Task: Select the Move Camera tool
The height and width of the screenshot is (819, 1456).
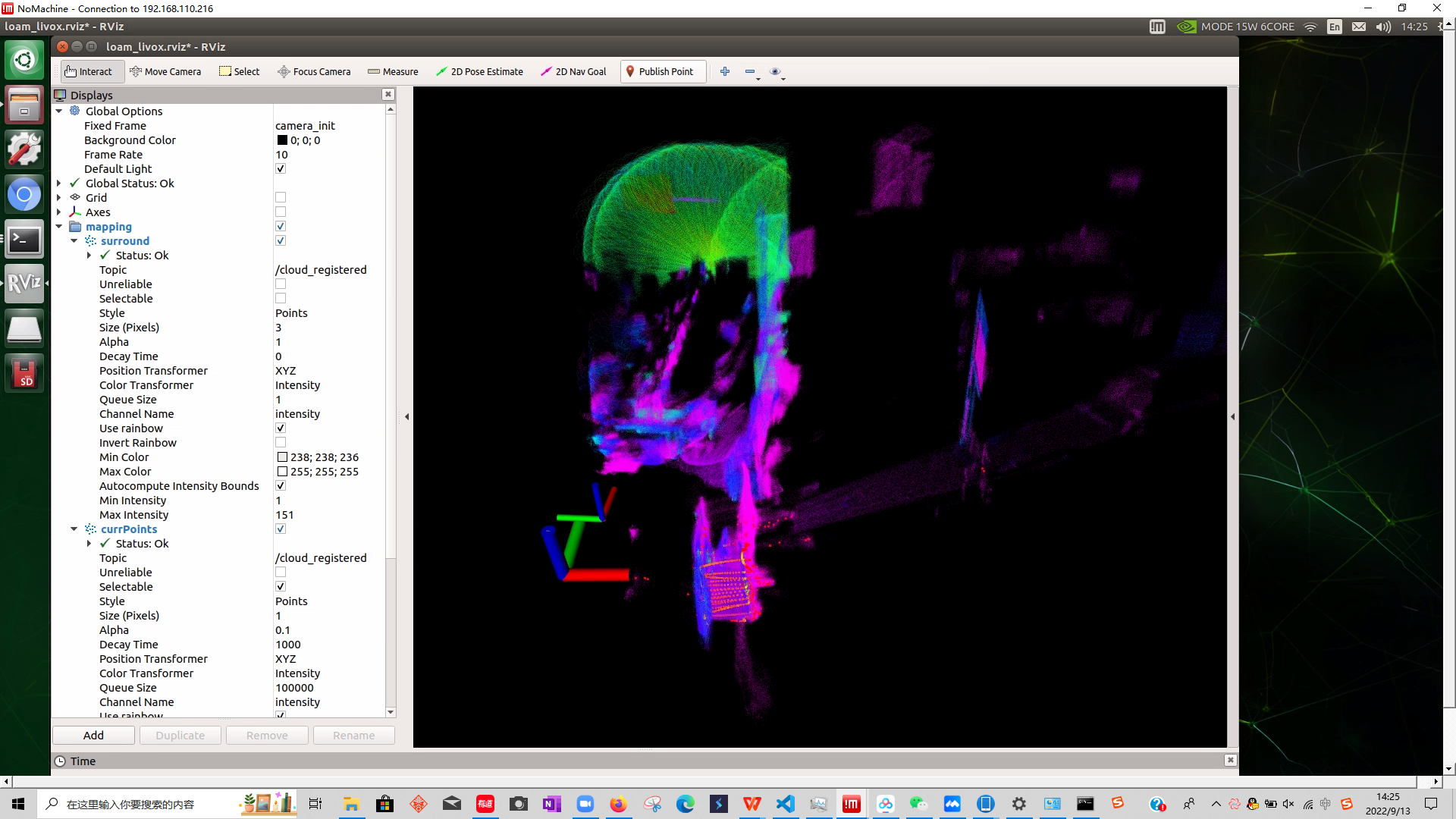Action: pos(165,71)
